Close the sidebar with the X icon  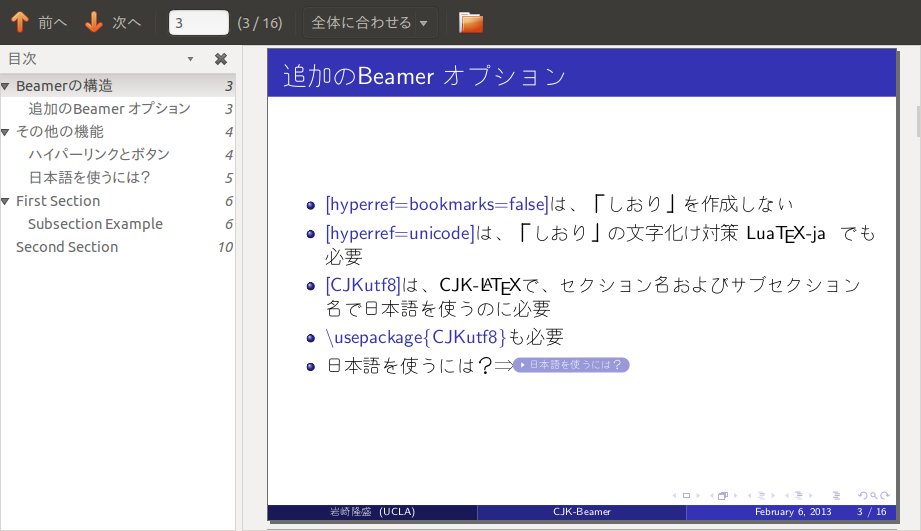click(x=221, y=59)
